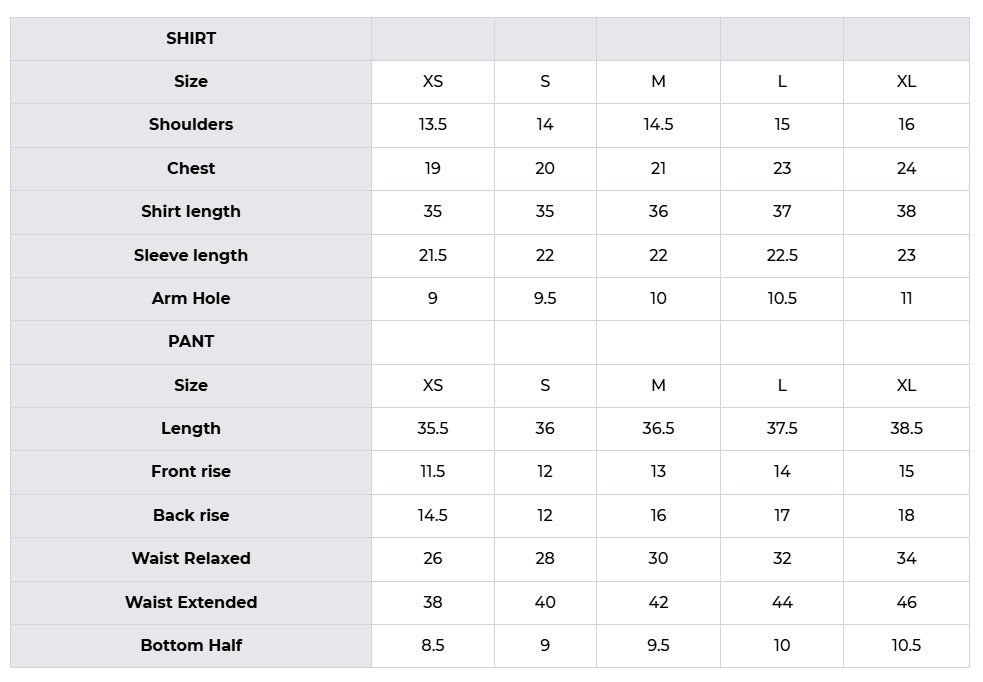The height and width of the screenshot is (682, 983).
Task: Click the Sleeve length value 22.5
Action: [782, 256]
